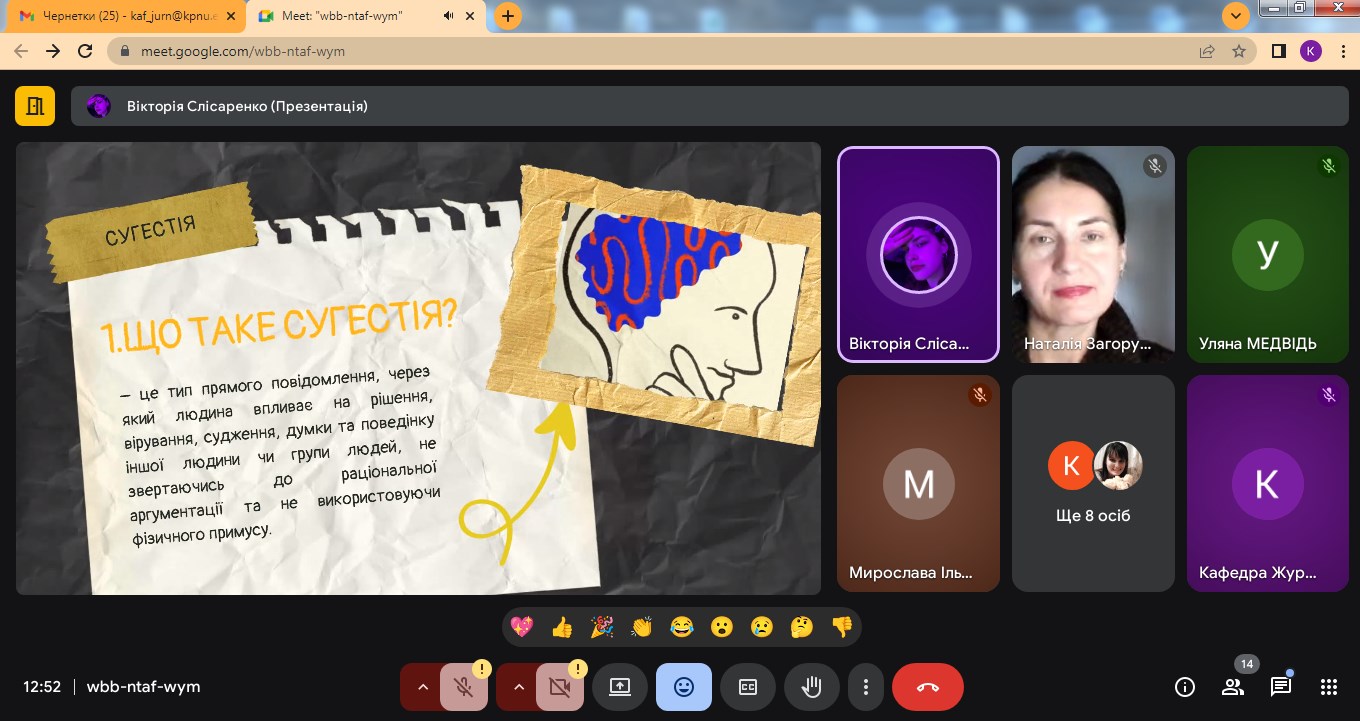
Task: Open more options three-dot menu
Action: click(x=866, y=687)
